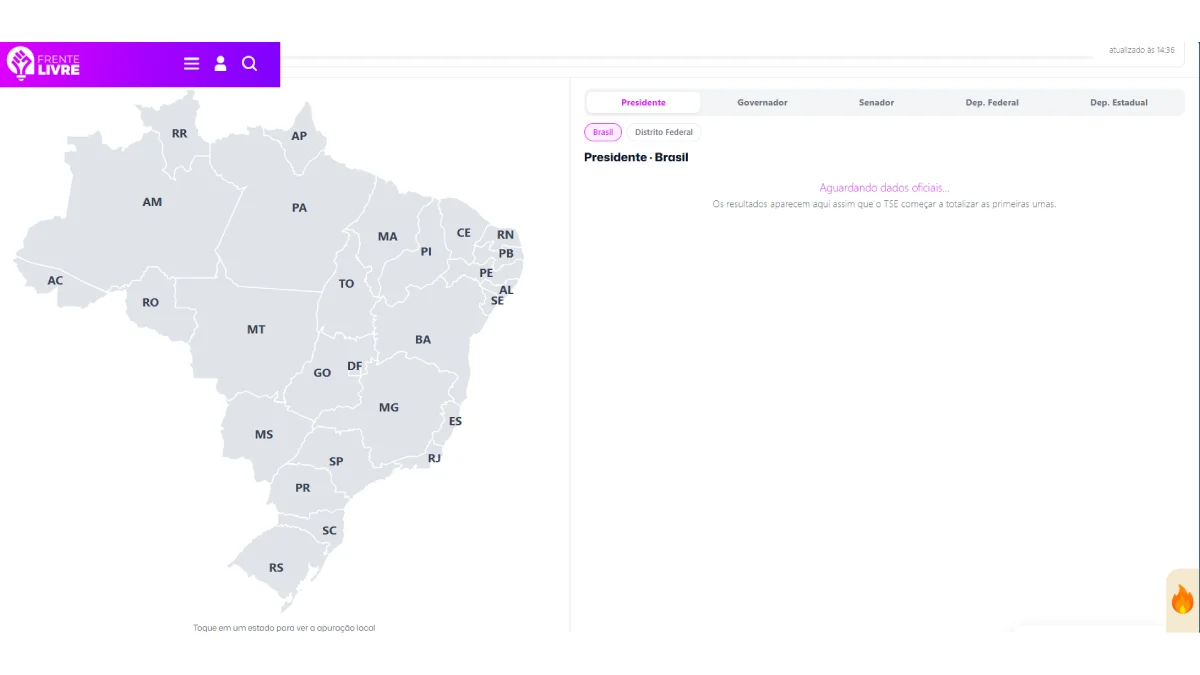The image size is (1200, 675).
Task: Switch to the Presidente tab
Action: point(643,103)
